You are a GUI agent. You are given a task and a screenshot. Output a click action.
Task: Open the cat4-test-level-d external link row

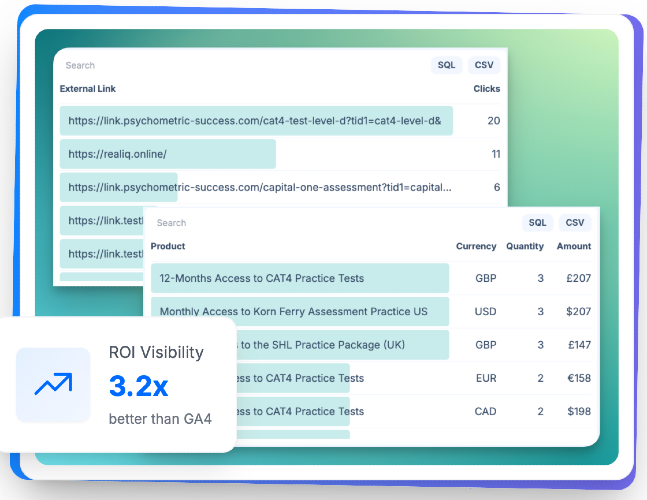(x=280, y=121)
